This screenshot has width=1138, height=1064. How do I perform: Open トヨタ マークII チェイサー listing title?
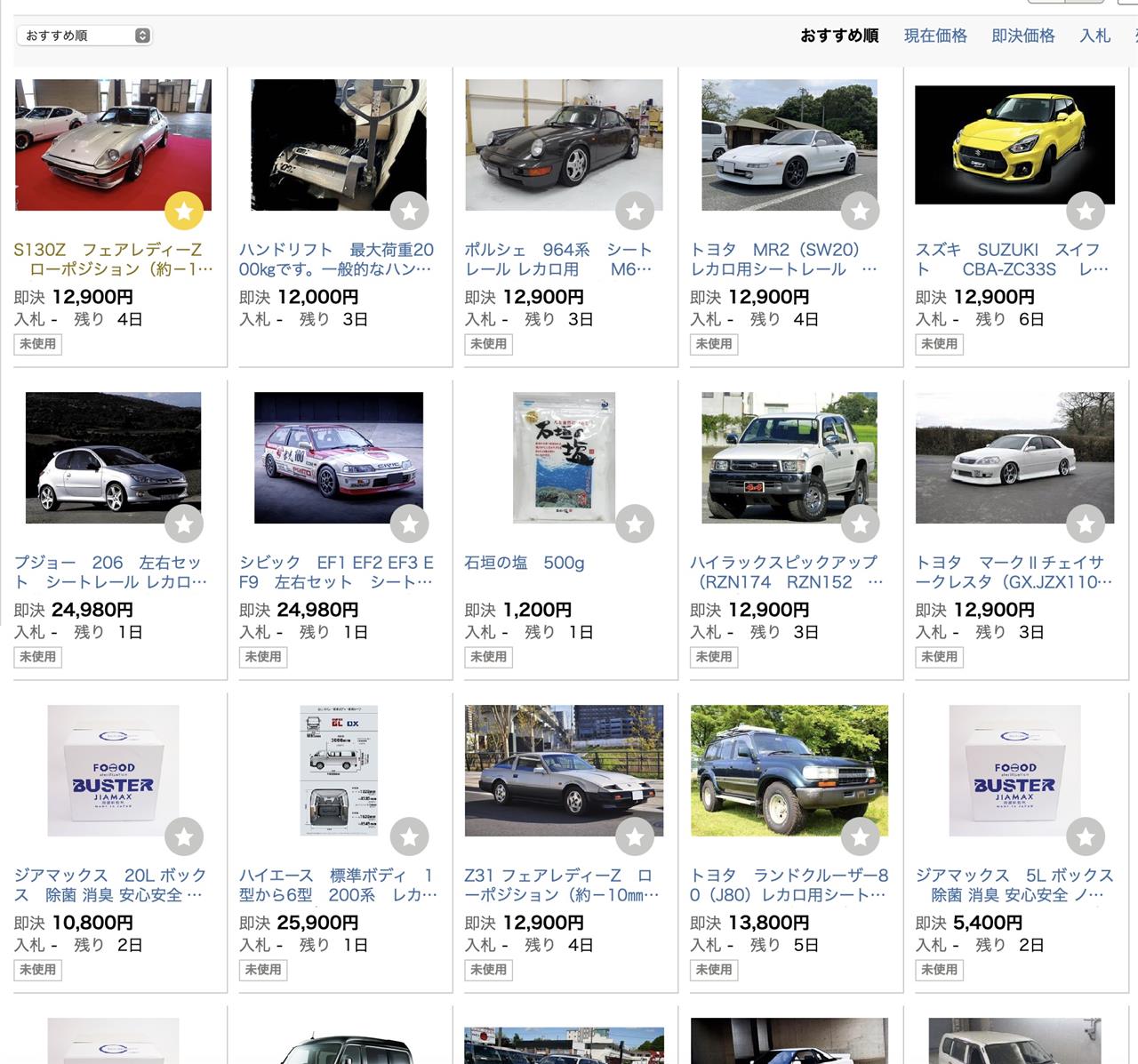pos(1014,572)
